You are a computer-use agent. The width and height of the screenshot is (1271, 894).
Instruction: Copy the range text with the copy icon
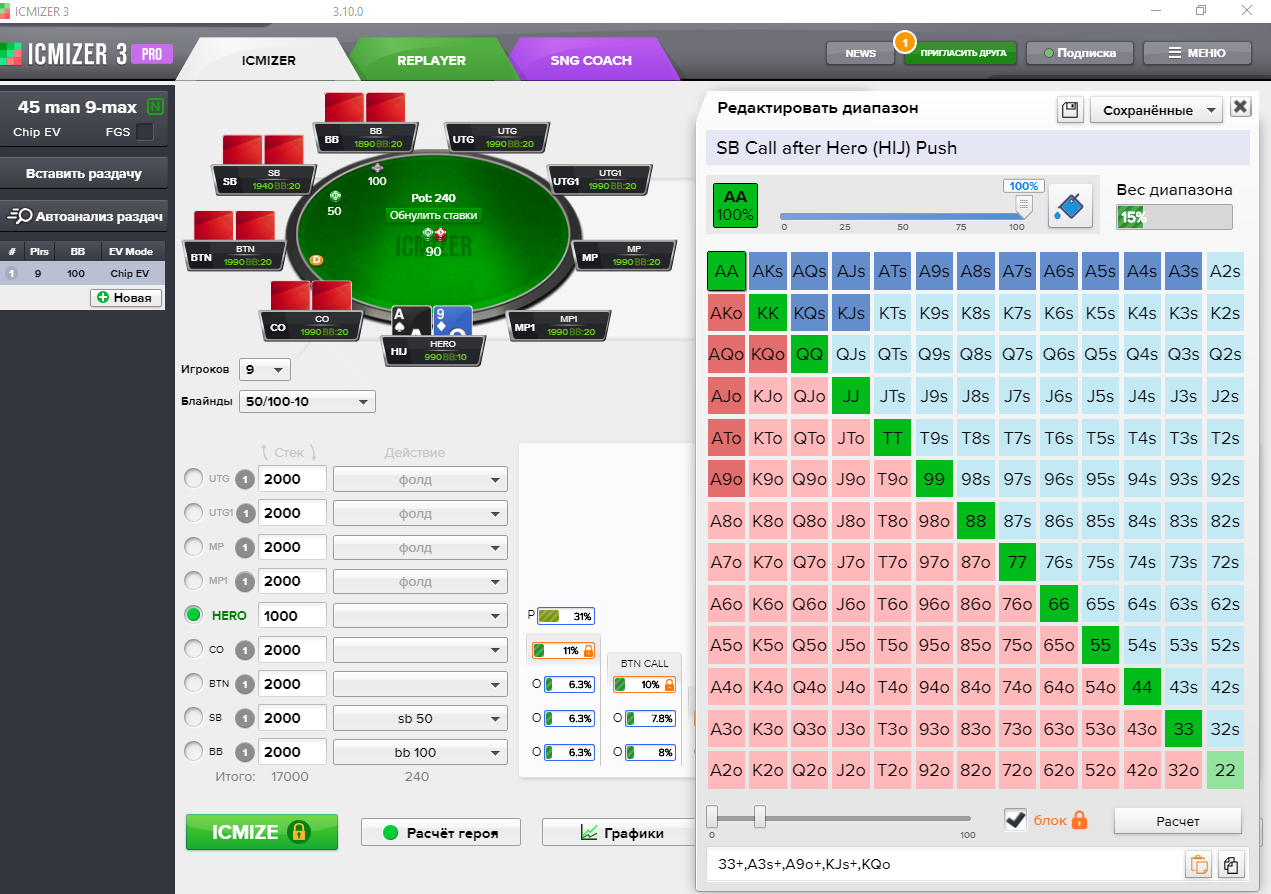point(1232,864)
